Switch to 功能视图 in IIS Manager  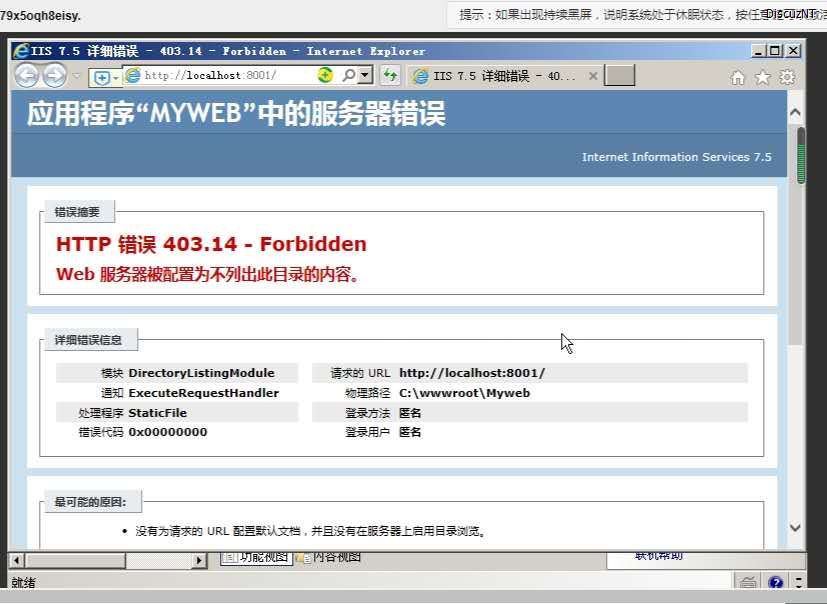tap(256, 557)
